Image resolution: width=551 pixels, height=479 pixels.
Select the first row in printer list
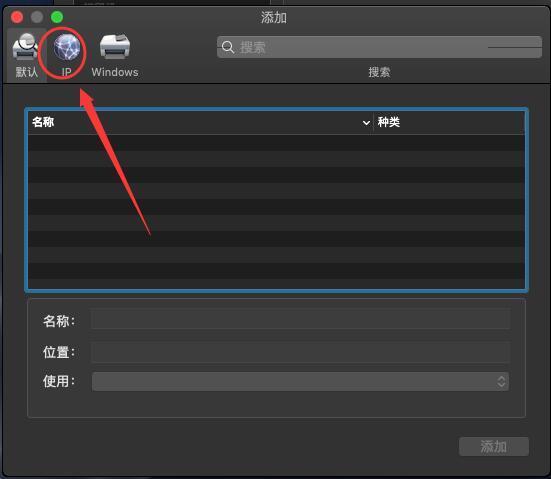click(x=276, y=143)
